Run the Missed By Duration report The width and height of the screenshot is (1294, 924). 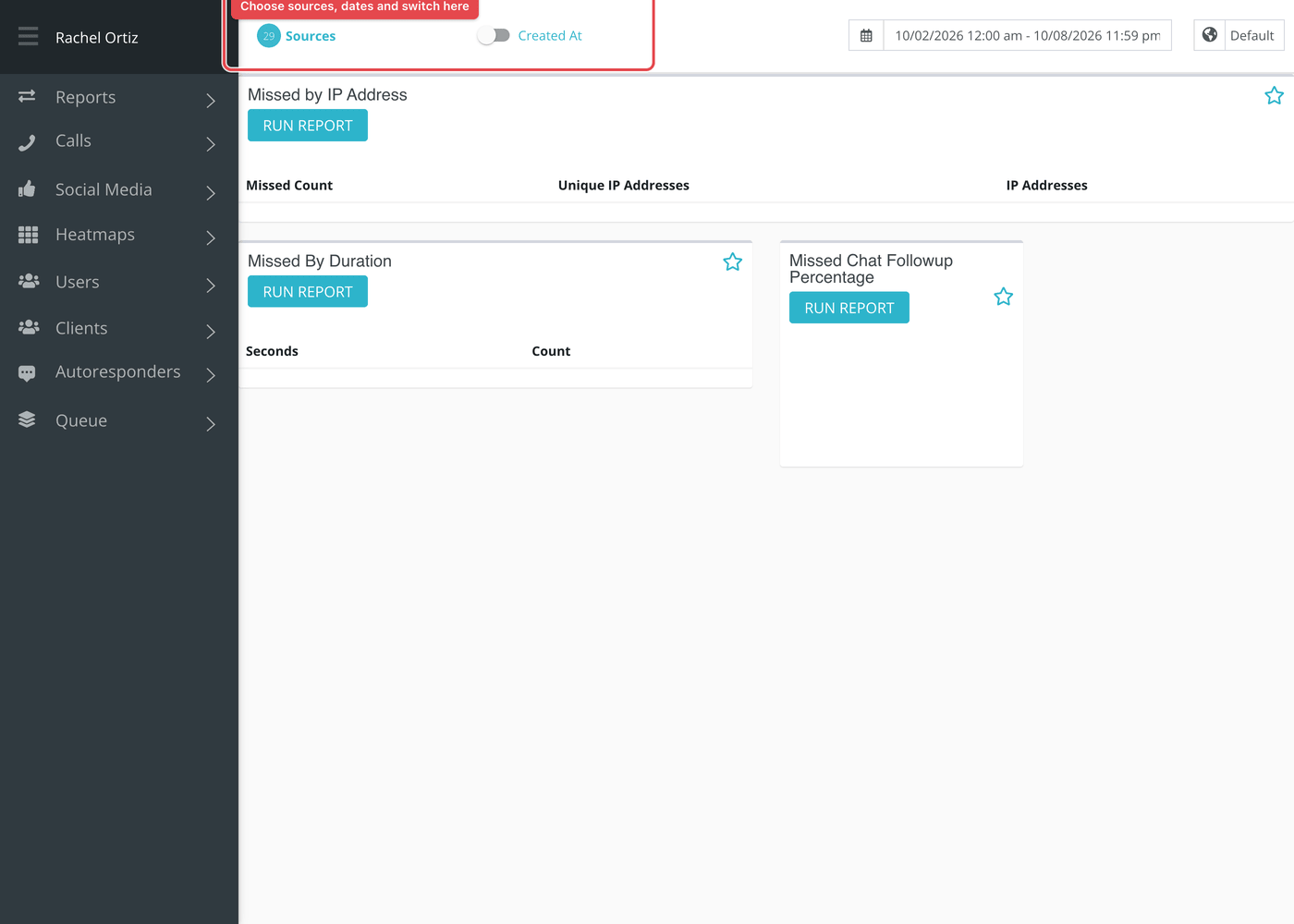308,292
